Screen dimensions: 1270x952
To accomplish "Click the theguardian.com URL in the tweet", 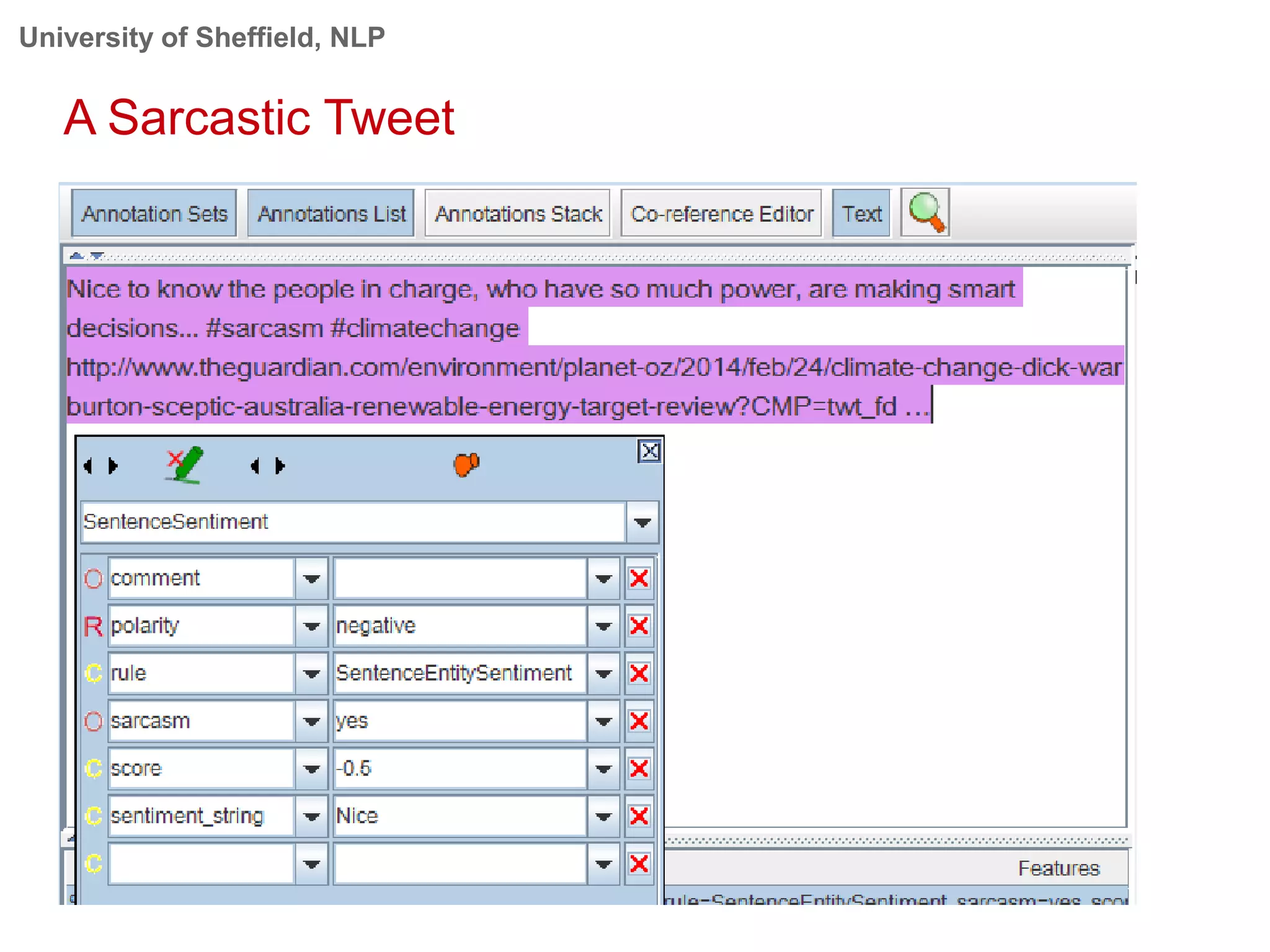I will (x=594, y=387).
